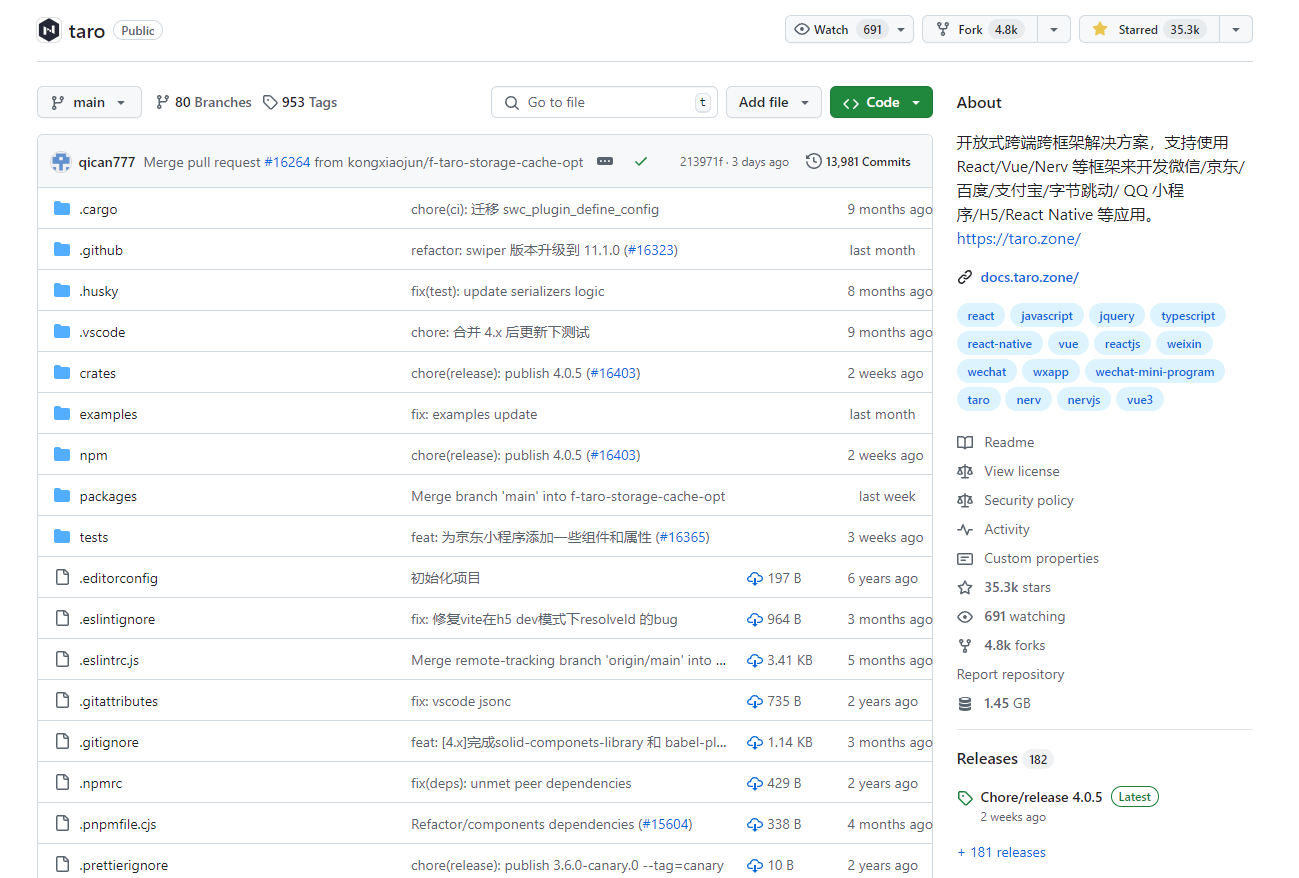This screenshot has height=878, width=1299.
Task: Open the green Code dropdown
Action: [881, 102]
